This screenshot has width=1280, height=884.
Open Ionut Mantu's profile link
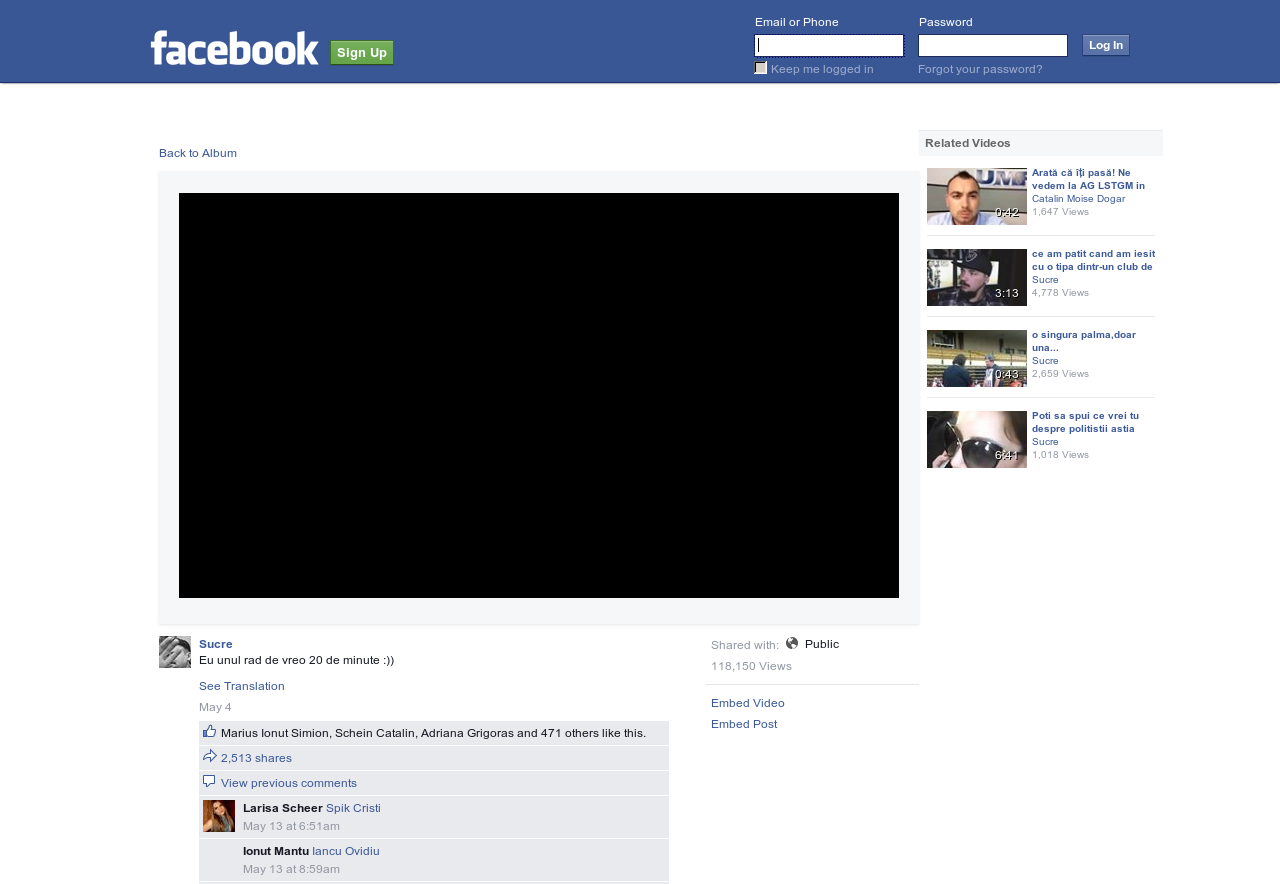[276, 851]
